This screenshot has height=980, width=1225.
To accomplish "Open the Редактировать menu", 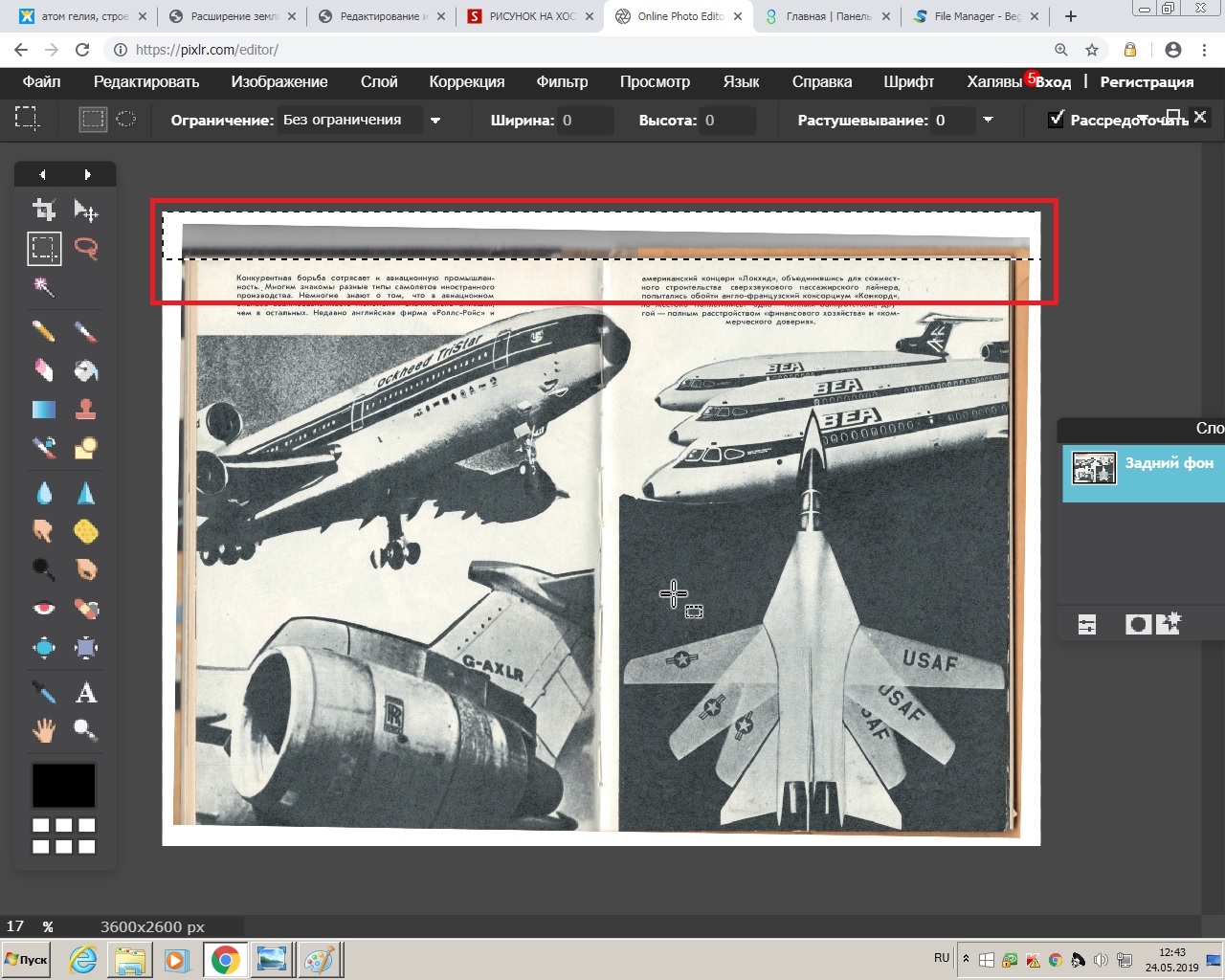I will point(146,81).
